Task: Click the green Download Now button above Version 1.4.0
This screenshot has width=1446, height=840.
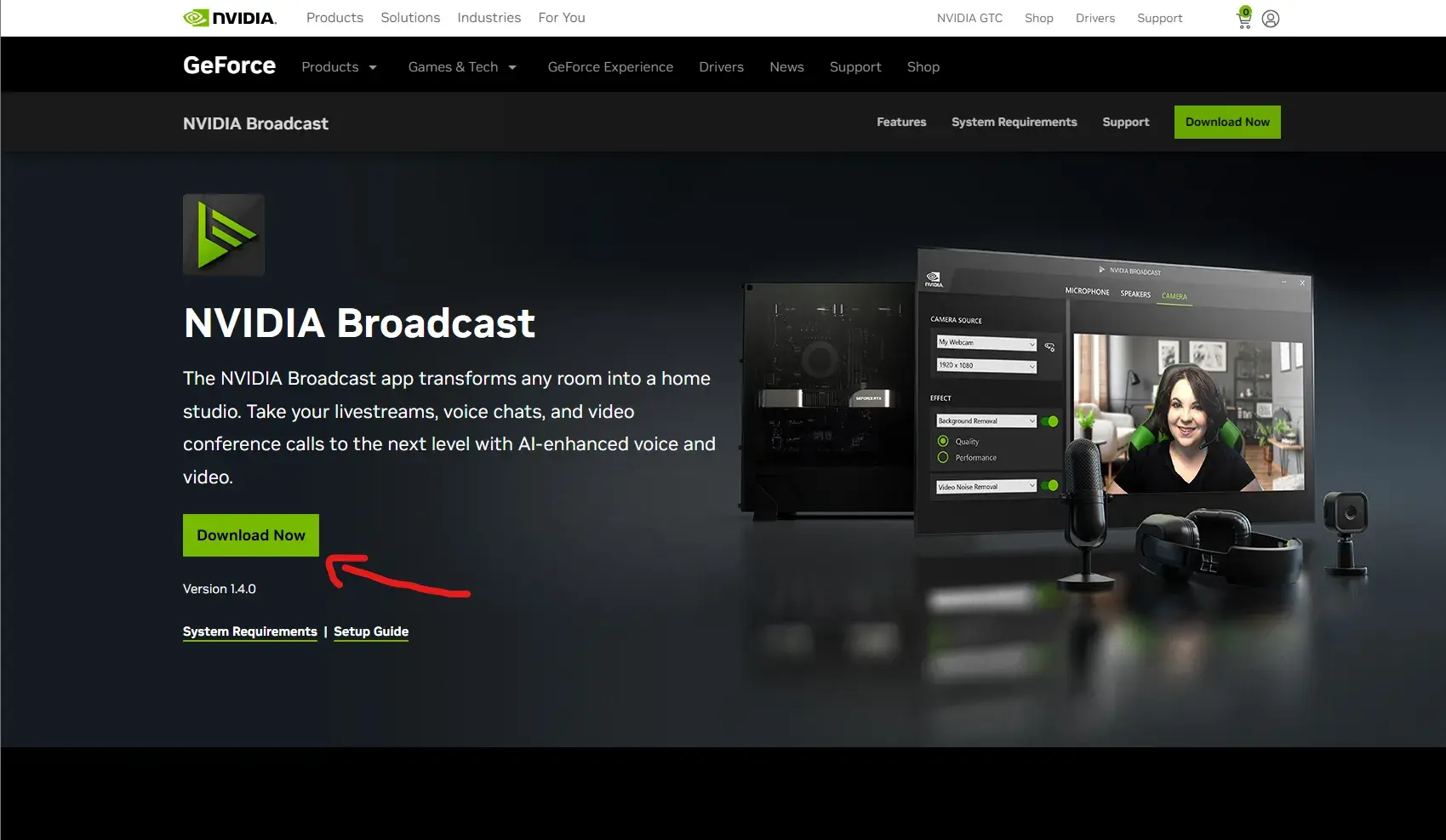Action: point(251,535)
